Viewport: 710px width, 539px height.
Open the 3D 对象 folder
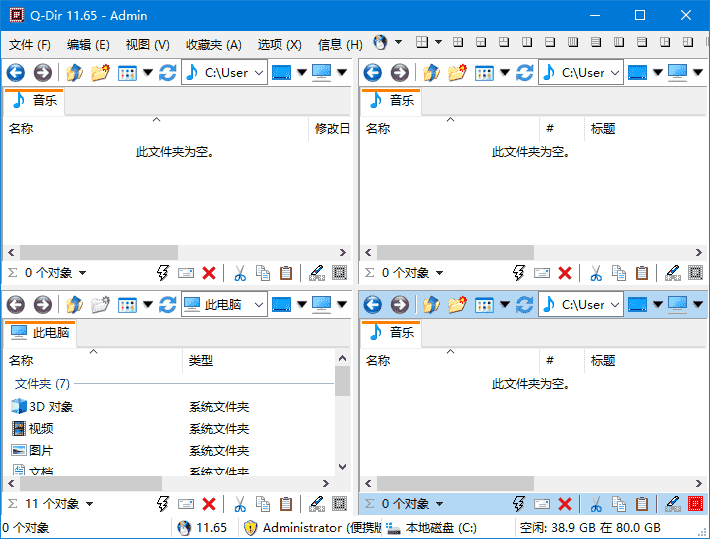tap(50, 406)
